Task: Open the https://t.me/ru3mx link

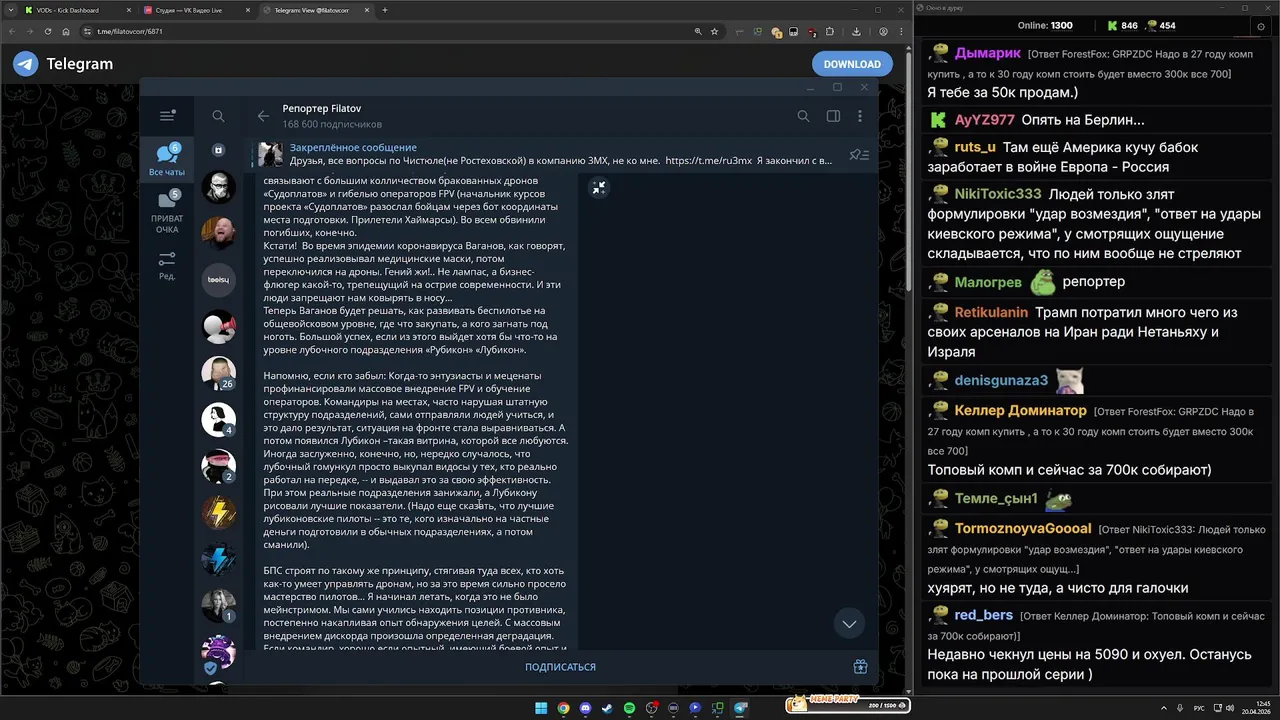Action: [x=708, y=160]
